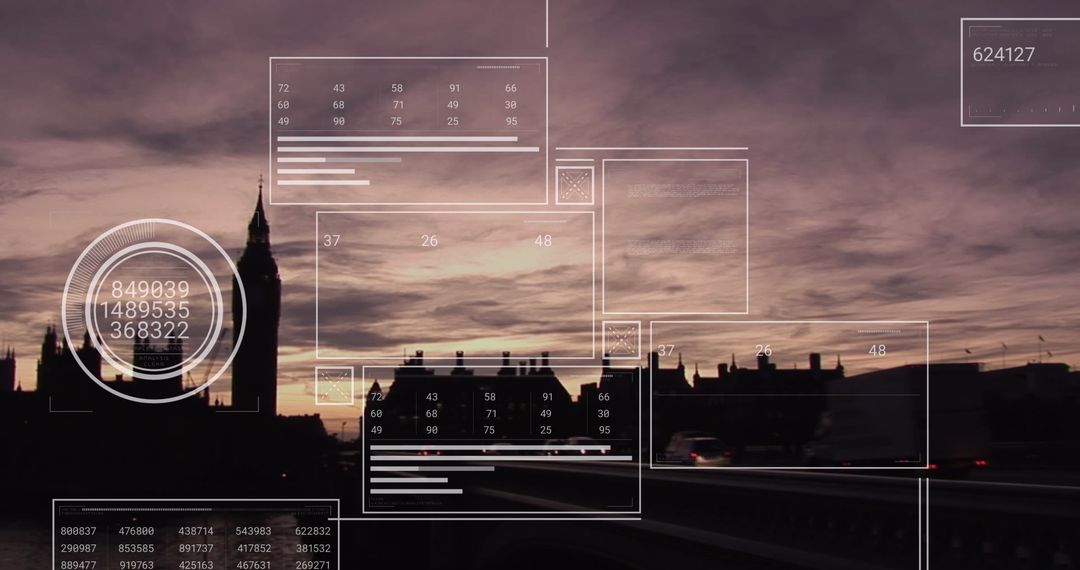
Task: Select table cell 543983
Action: tap(253, 531)
